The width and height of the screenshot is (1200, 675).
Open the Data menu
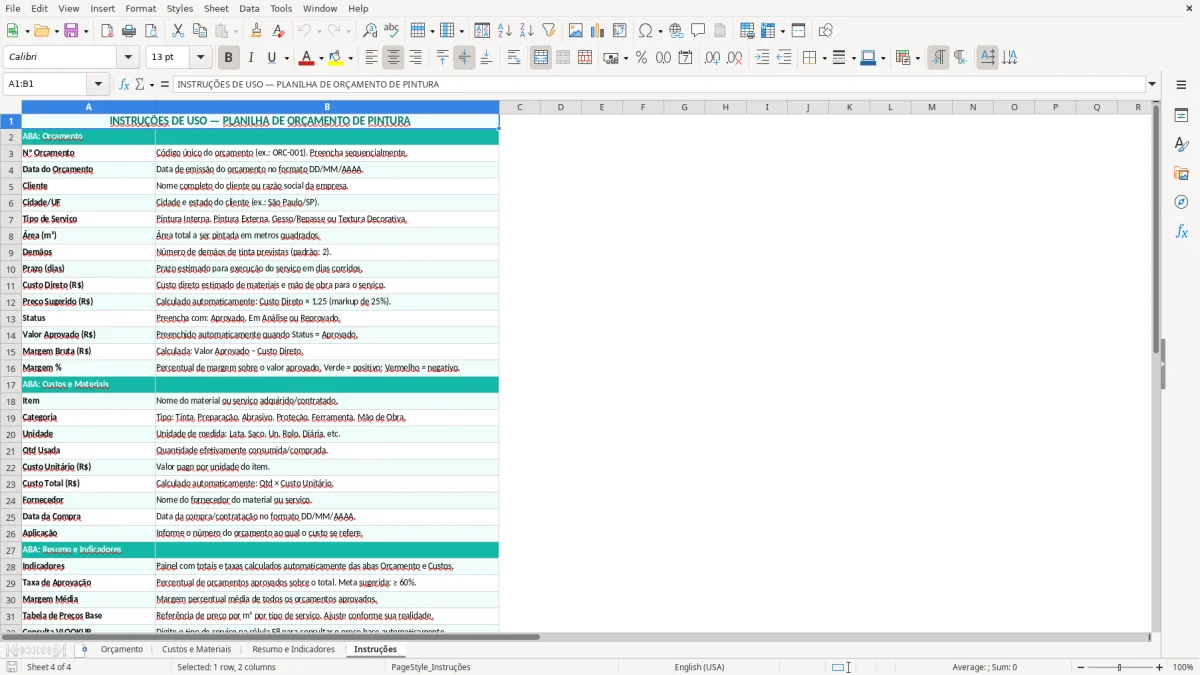click(x=249, y=8)
